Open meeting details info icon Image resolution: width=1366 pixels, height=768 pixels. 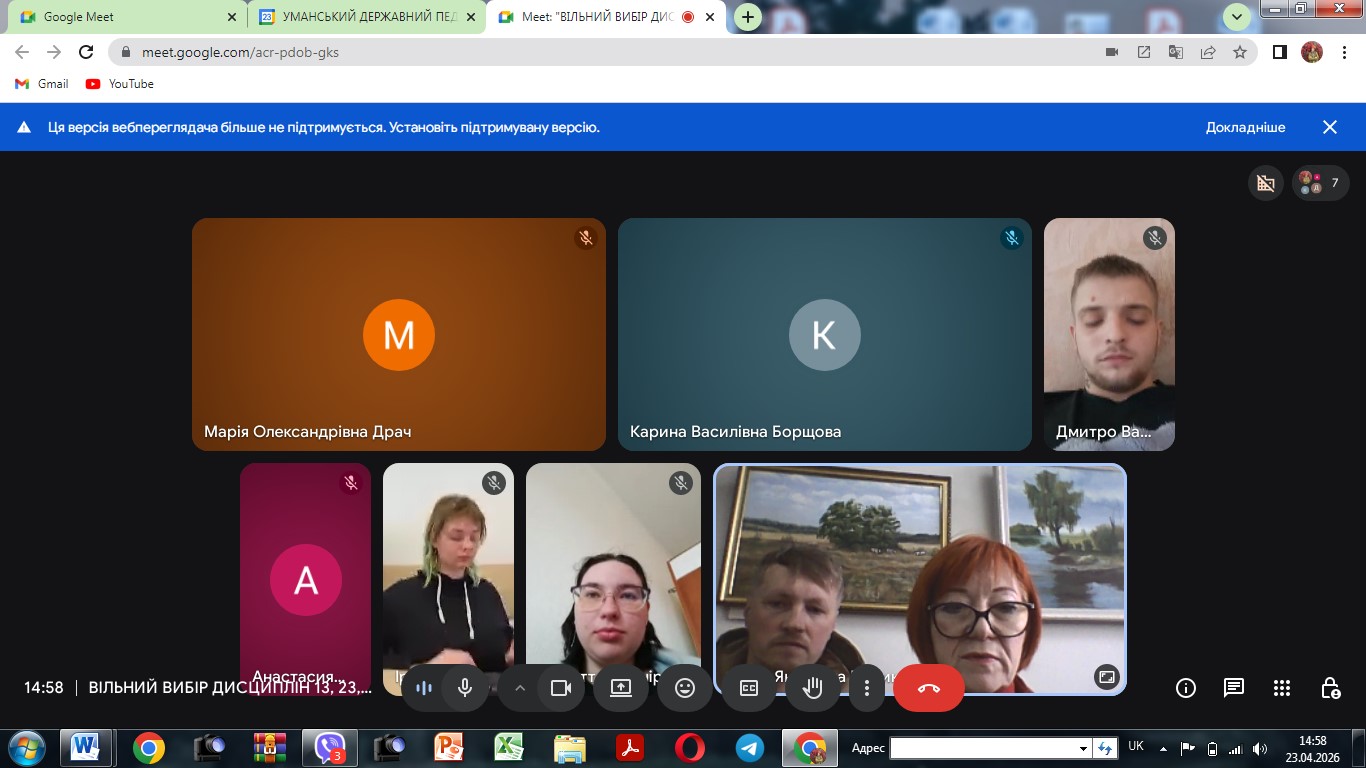coord(1186,688)
